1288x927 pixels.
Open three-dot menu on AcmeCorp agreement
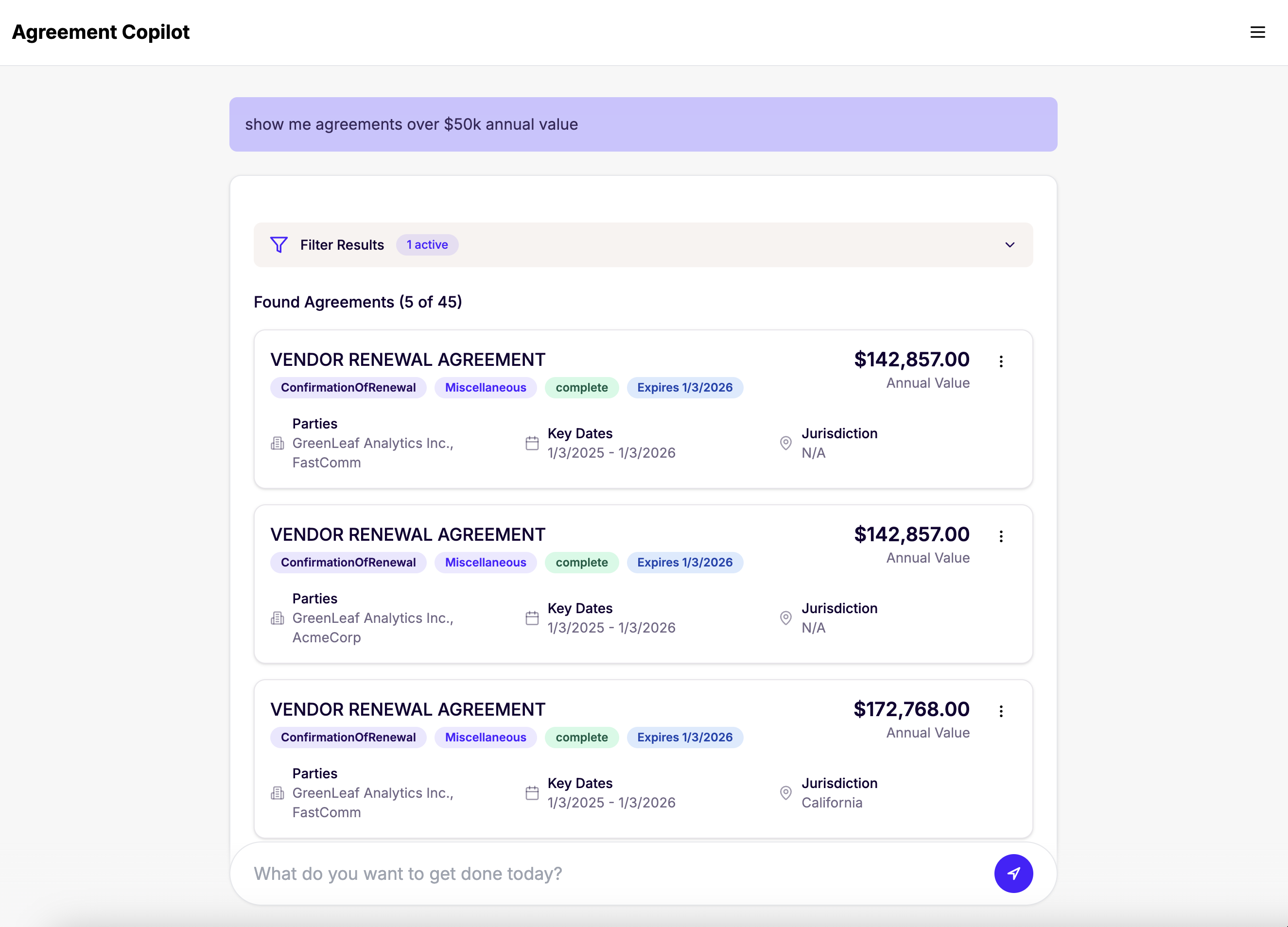[1001, 536]
